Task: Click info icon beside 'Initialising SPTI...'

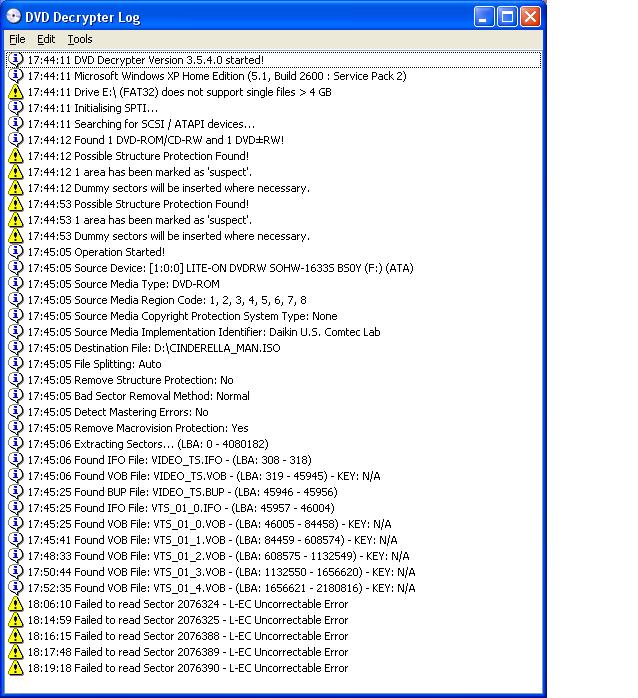Action: click(x=16, y=108)
